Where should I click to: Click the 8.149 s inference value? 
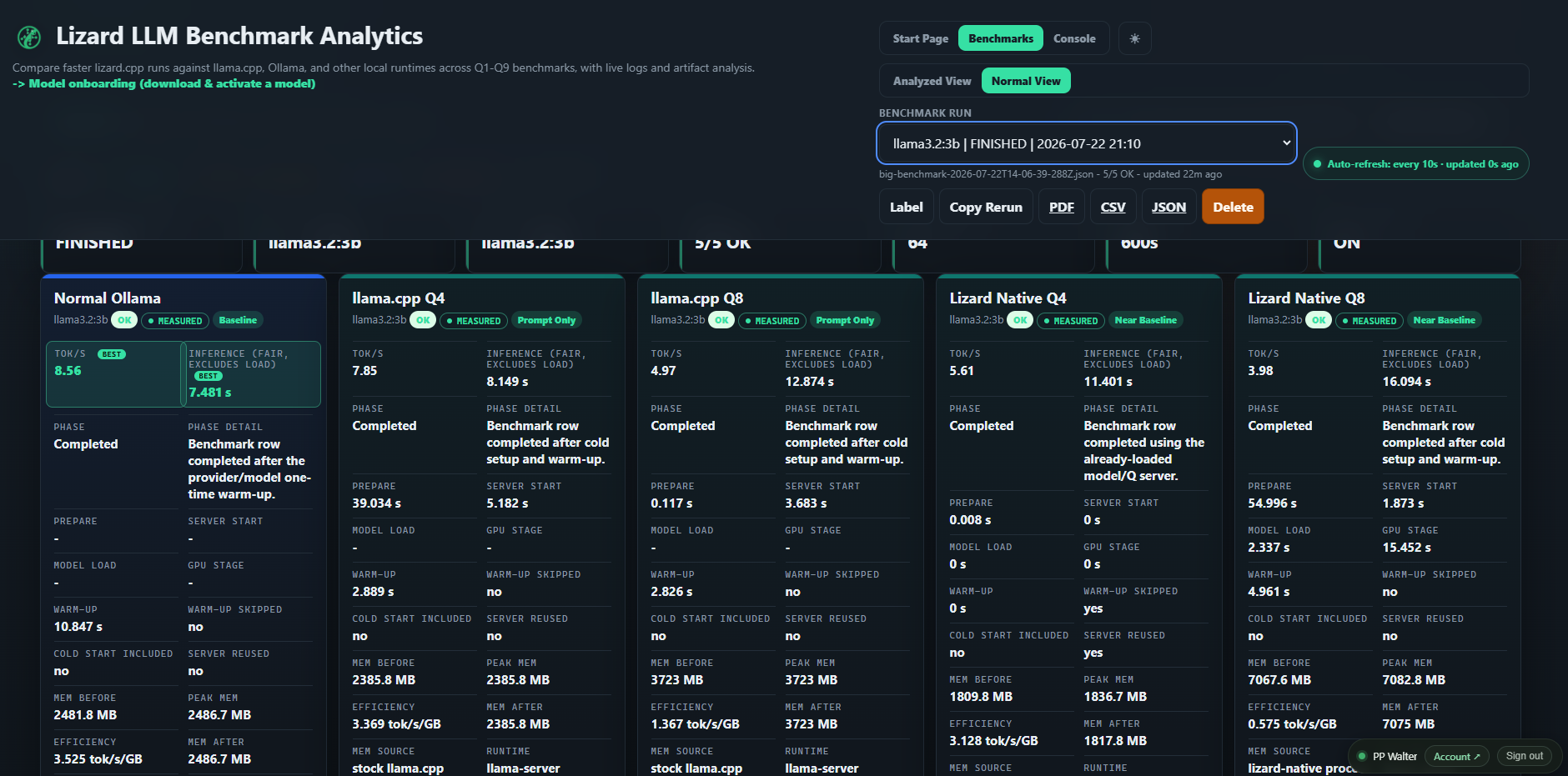tap(507, 382)
